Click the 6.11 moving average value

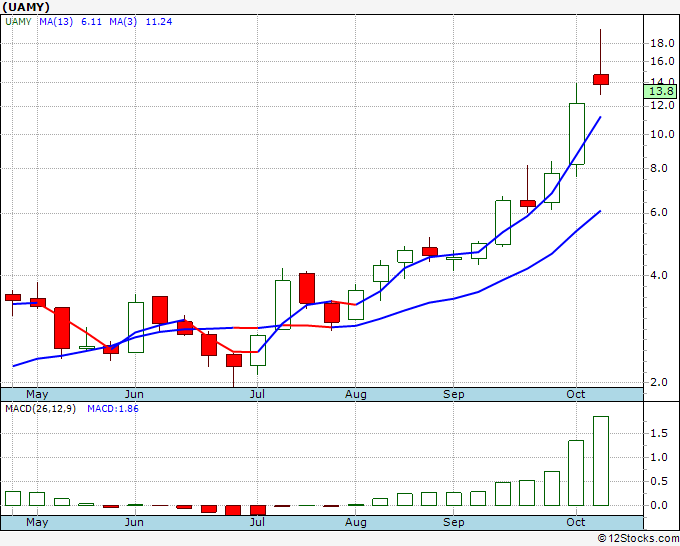click(x=92, y=22)
